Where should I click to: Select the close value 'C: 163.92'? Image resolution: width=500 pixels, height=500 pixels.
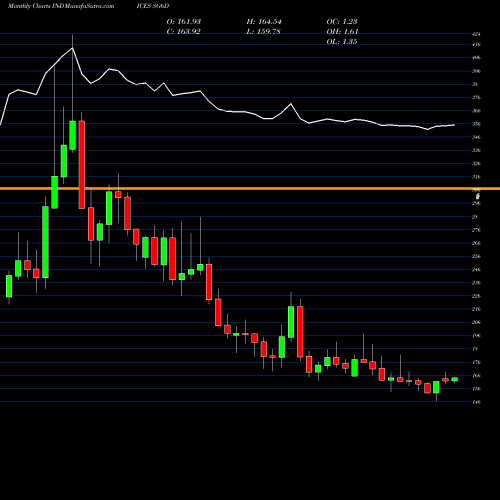pyautogui.click(x=184, y=32)
